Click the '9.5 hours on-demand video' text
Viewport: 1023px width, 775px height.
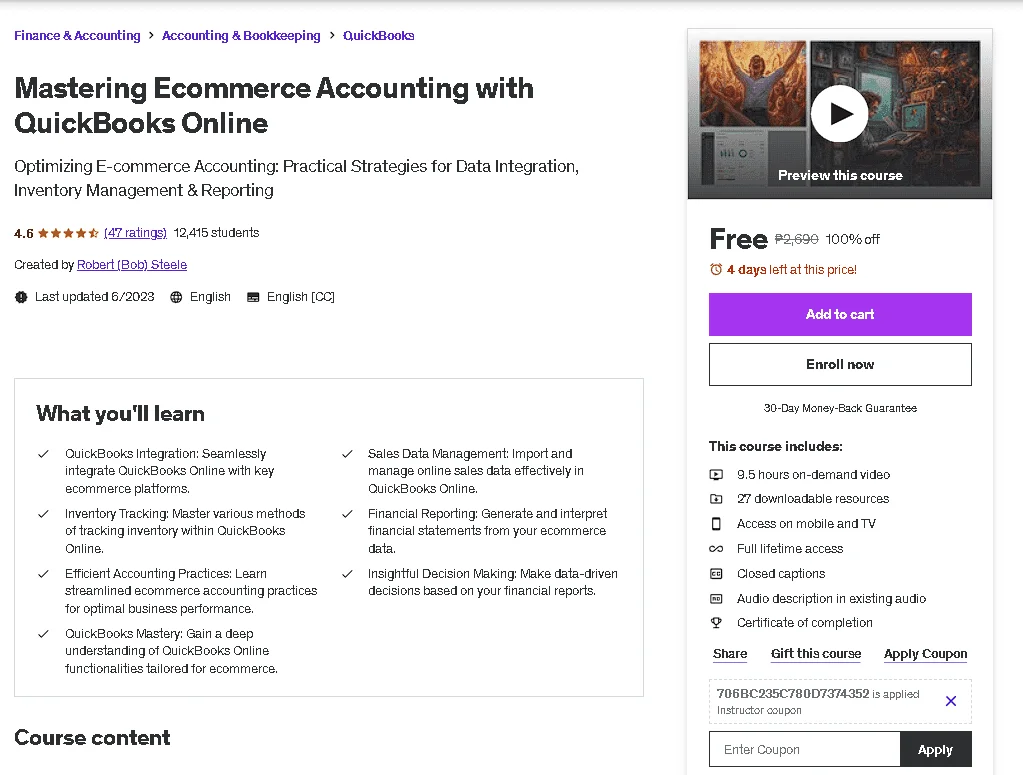point(813,475)
